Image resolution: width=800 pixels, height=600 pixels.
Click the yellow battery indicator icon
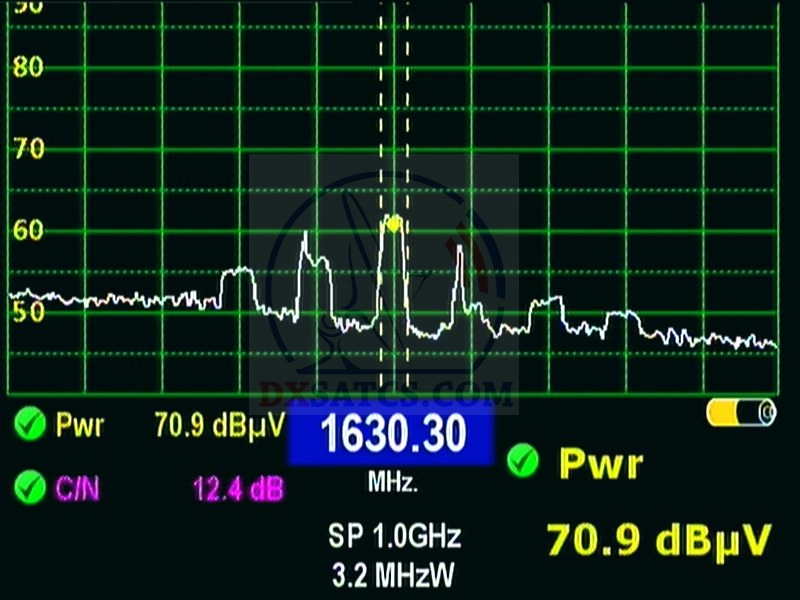pos(741,412)
